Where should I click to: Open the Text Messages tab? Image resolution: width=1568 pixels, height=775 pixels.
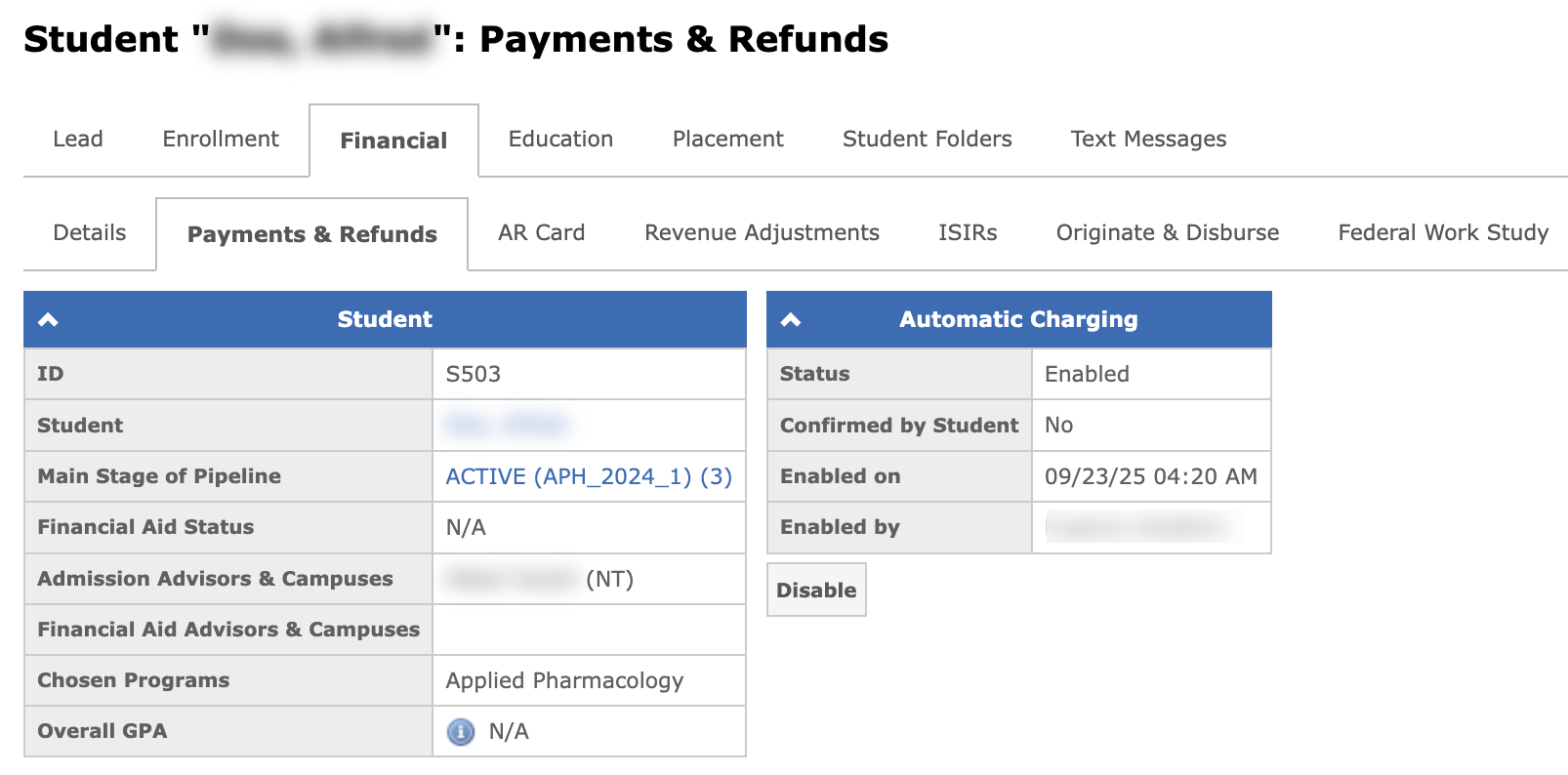pos(1148,139)
